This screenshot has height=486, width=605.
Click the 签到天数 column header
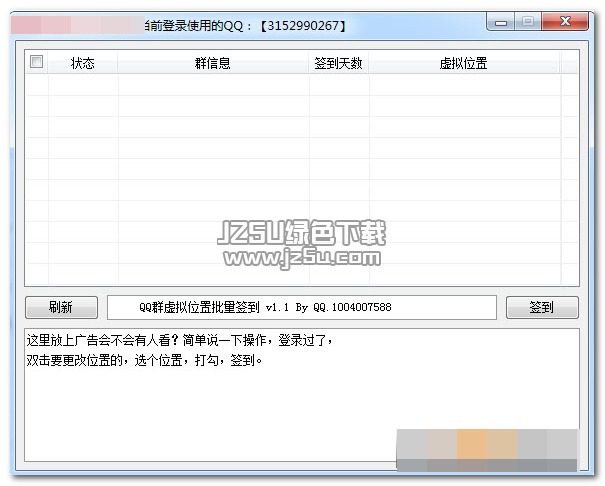[x=338, y=63]
